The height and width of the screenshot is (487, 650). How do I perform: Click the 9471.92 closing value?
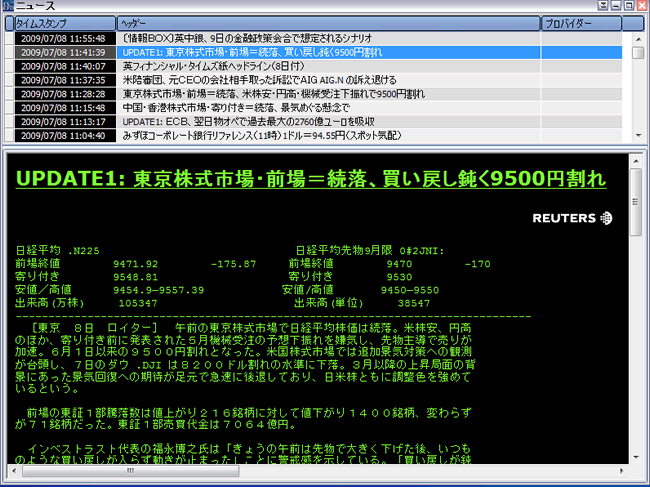tap(136, 264)
